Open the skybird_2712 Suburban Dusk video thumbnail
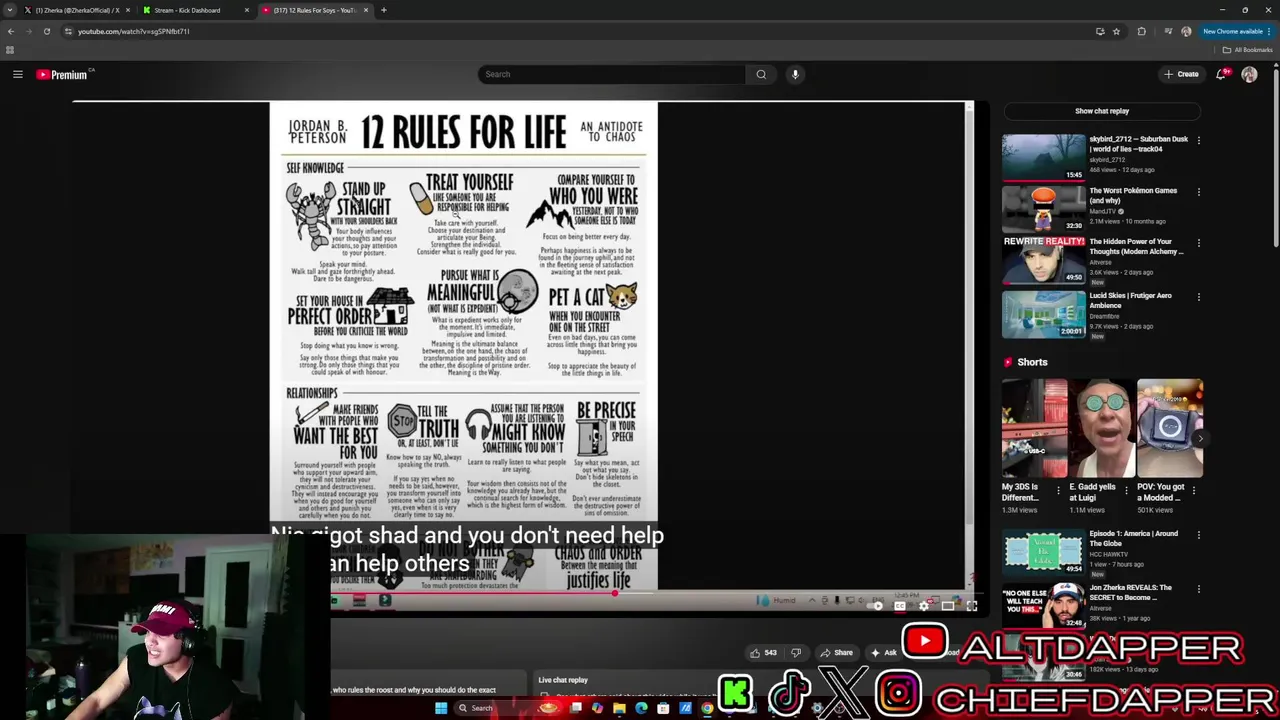This screenshot has width=1280, height=720. coord(1043,157)
